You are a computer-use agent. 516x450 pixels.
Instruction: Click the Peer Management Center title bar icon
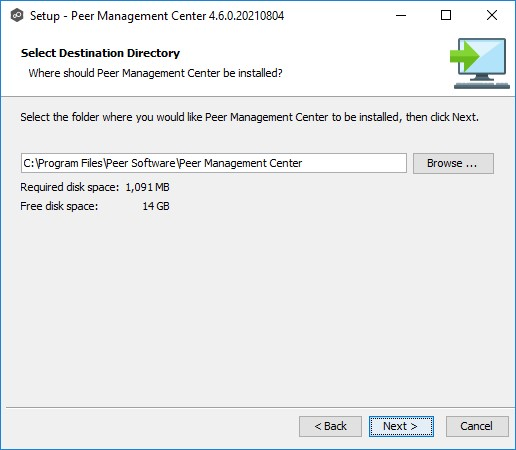click(17, 15)
